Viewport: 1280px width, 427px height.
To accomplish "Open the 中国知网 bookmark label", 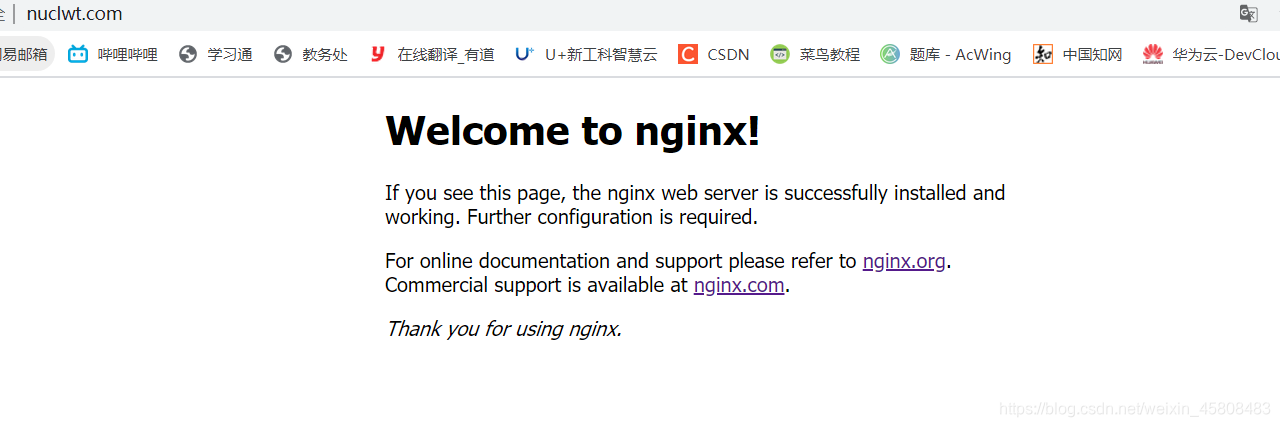I will (1092, 54).
